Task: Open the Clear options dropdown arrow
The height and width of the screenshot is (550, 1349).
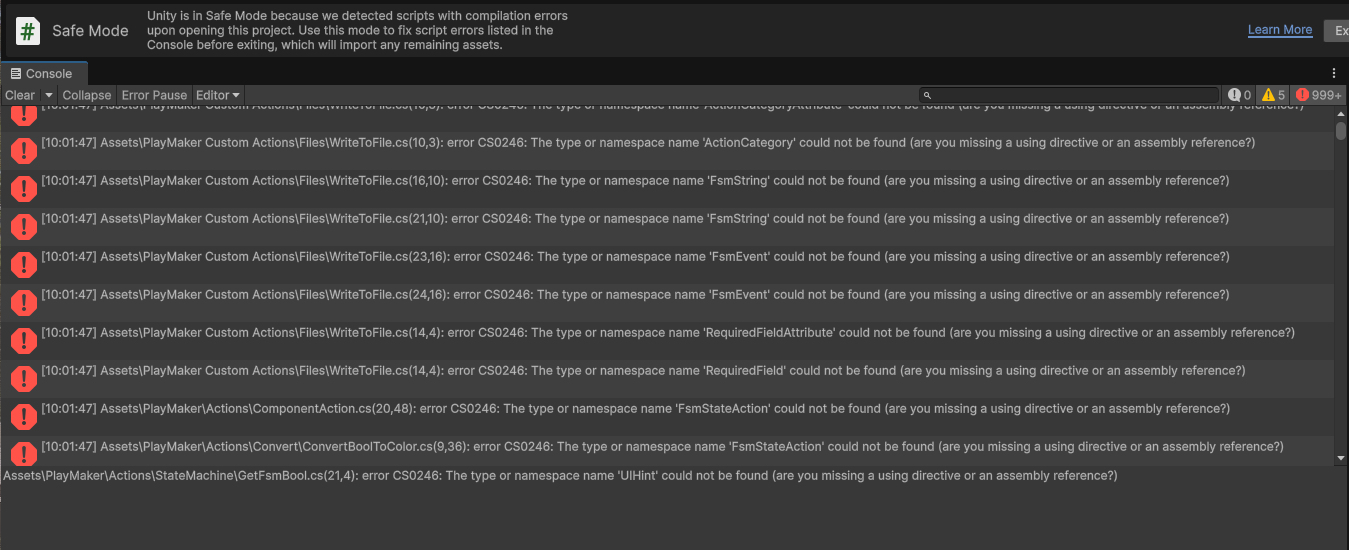Action: pos(48,95)
